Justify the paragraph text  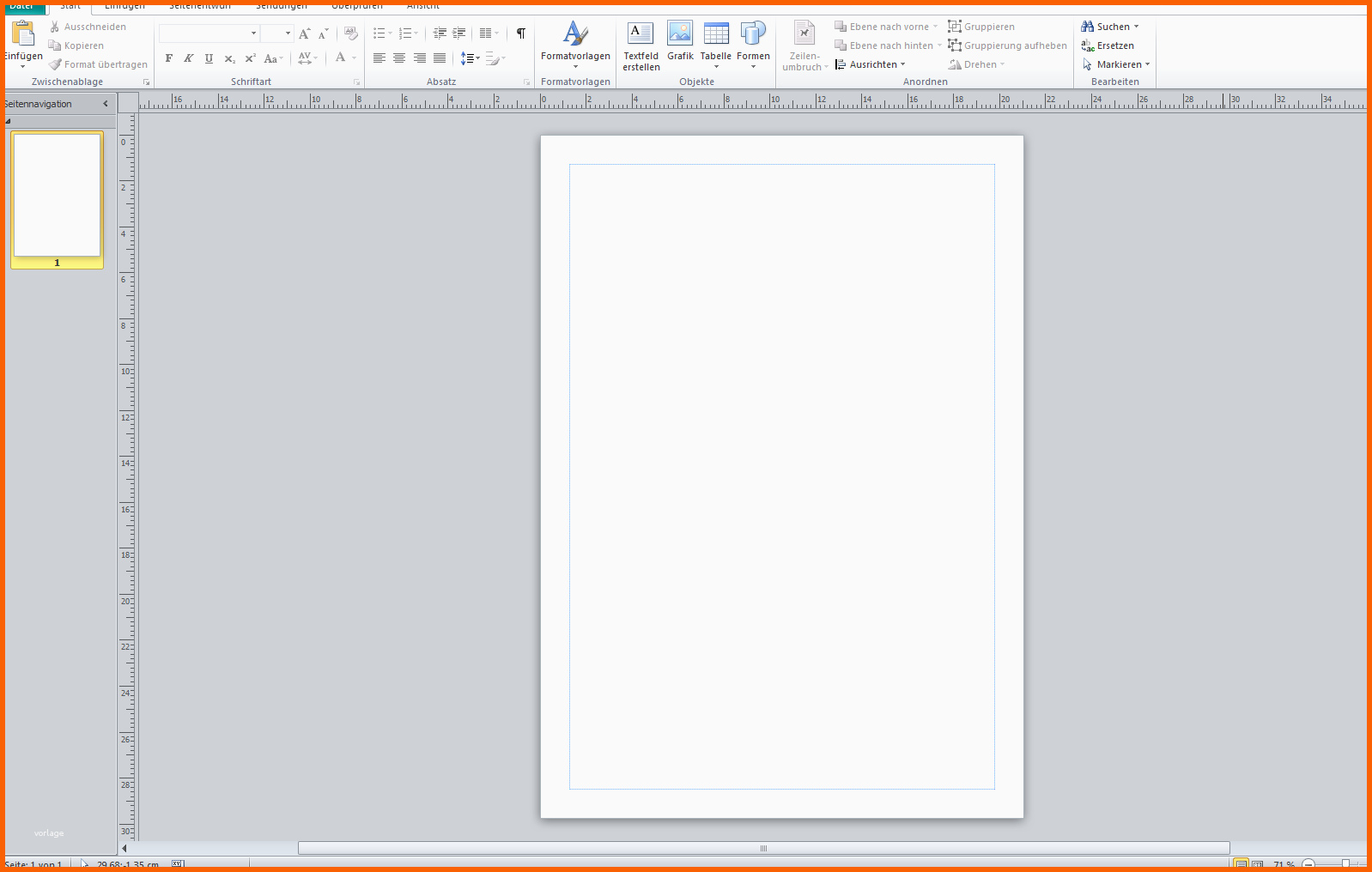[440, 58]
